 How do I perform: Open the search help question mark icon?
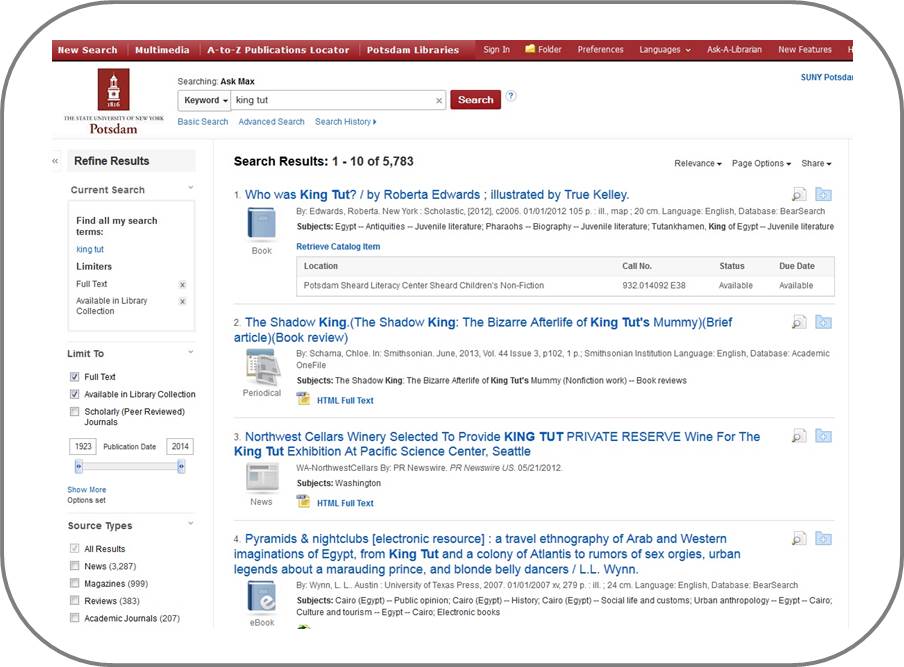coord(511,96)
